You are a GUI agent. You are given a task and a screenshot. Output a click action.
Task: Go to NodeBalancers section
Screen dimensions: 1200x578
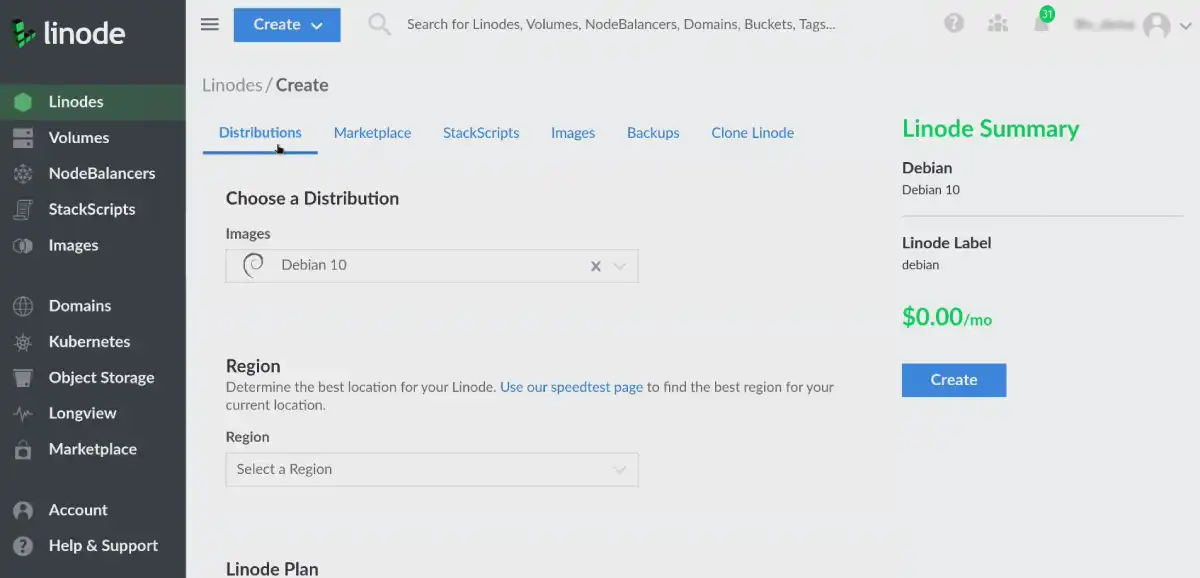(93, 174)
